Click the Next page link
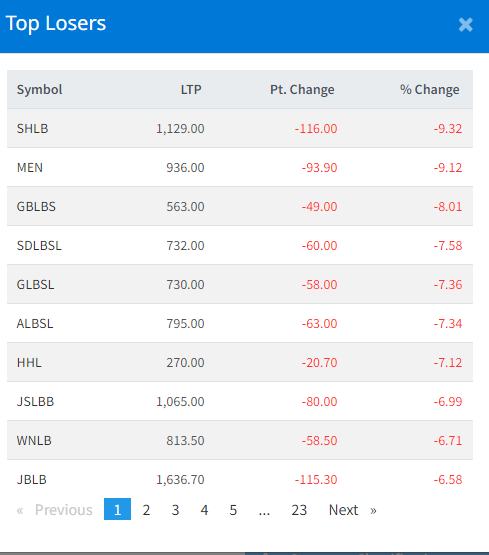 pos(344,510)
